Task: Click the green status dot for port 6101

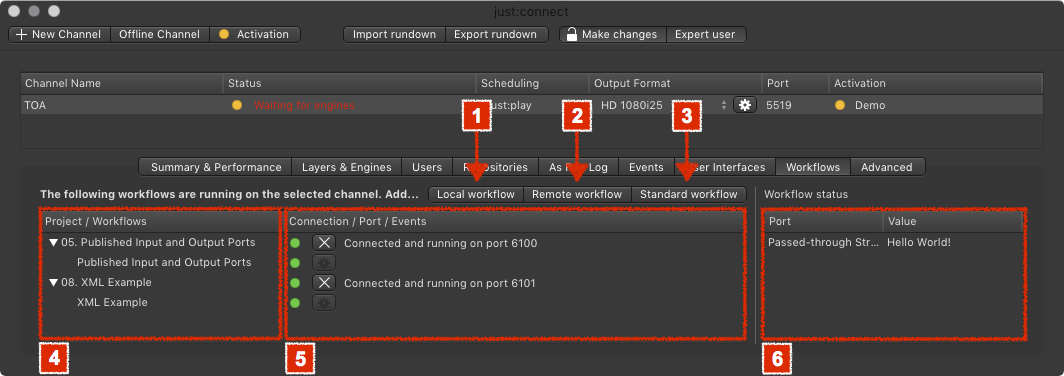Action: pyautogui.click(x=295, y=282)
